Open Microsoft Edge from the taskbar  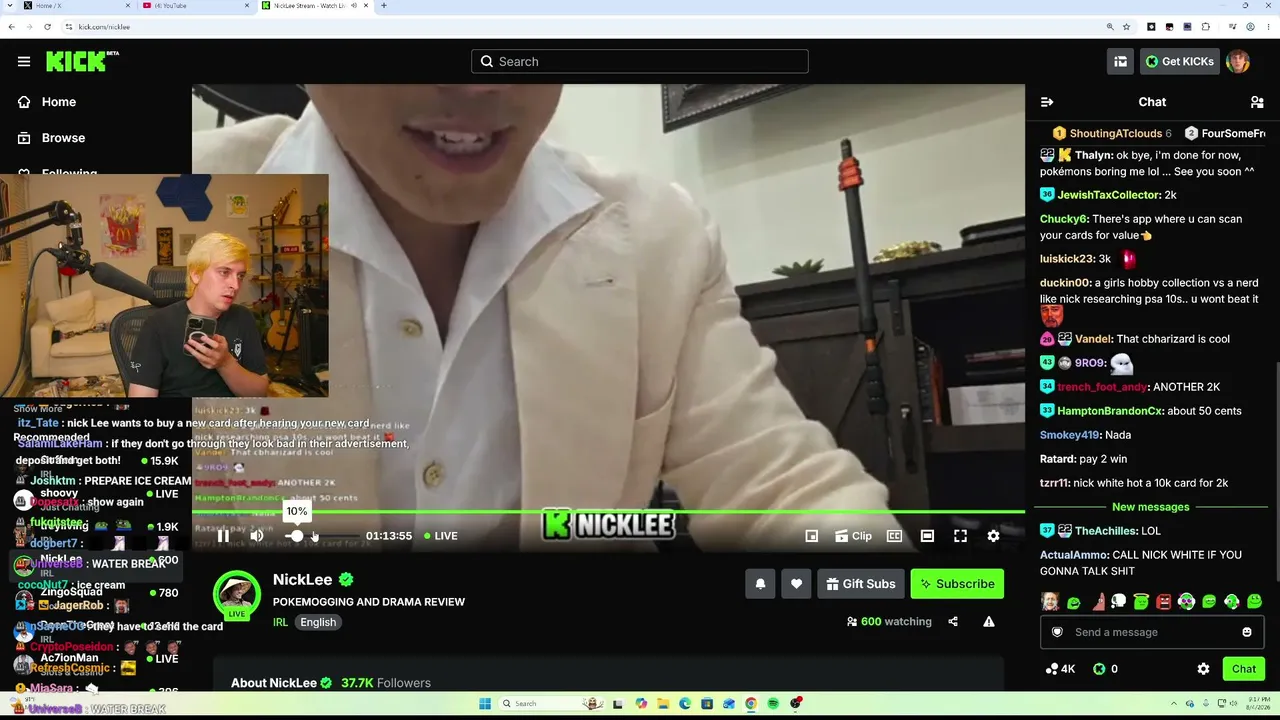(685, 704)
